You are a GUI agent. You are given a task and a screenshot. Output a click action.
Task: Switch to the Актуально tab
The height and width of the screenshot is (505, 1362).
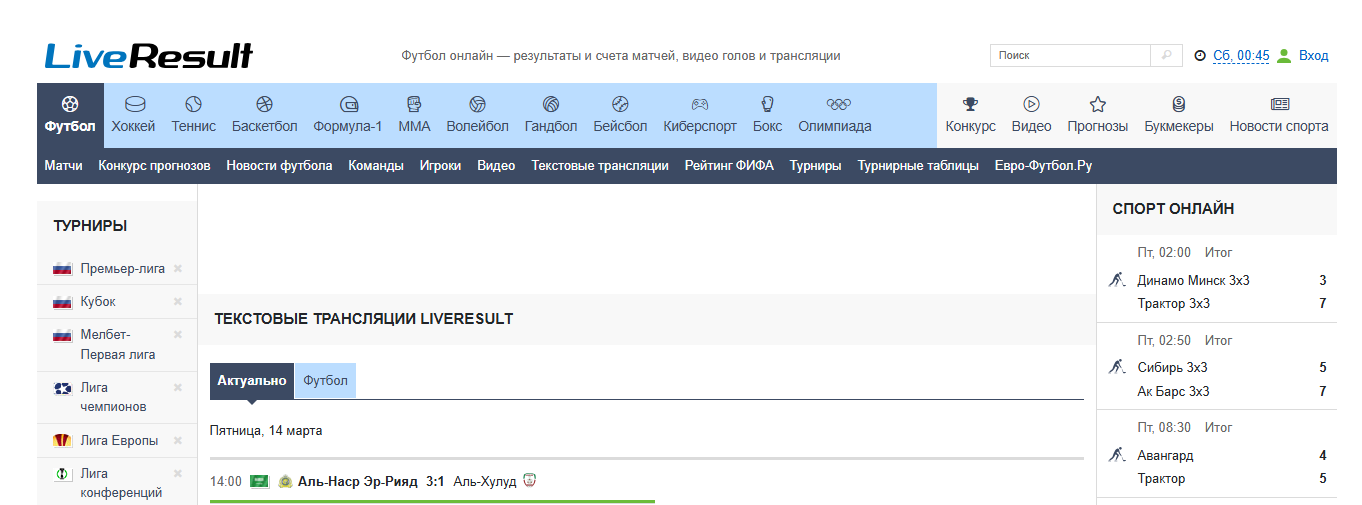click(x=252, y=381)
